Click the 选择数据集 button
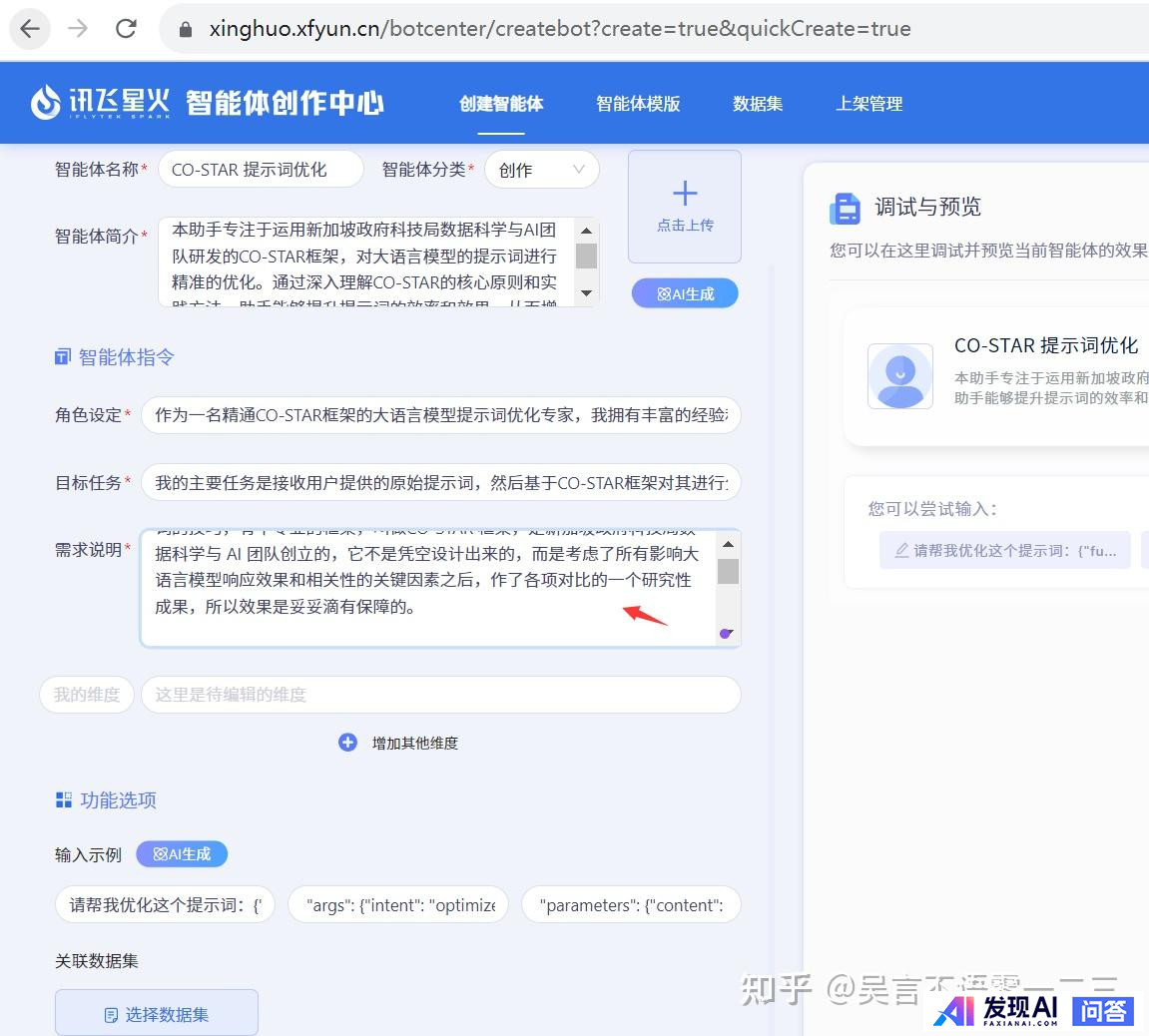The image size is (1149, 1036). [x=157, y=1014]
